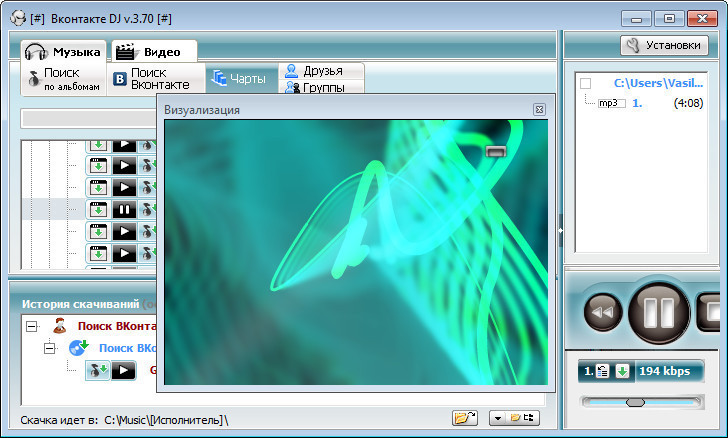
Task: Select the C:\Users\Vasil... playlist folder
Action: [658, 83]
